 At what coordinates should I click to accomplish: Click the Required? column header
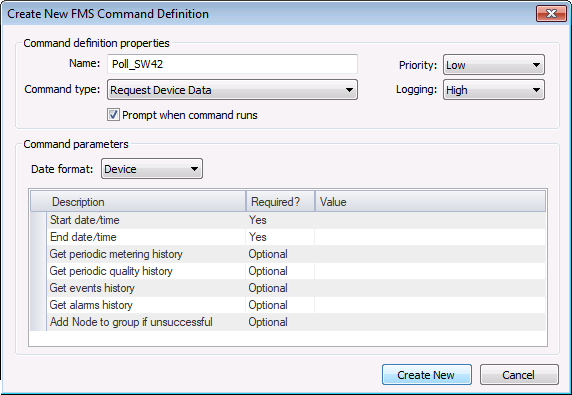(280, 202)
